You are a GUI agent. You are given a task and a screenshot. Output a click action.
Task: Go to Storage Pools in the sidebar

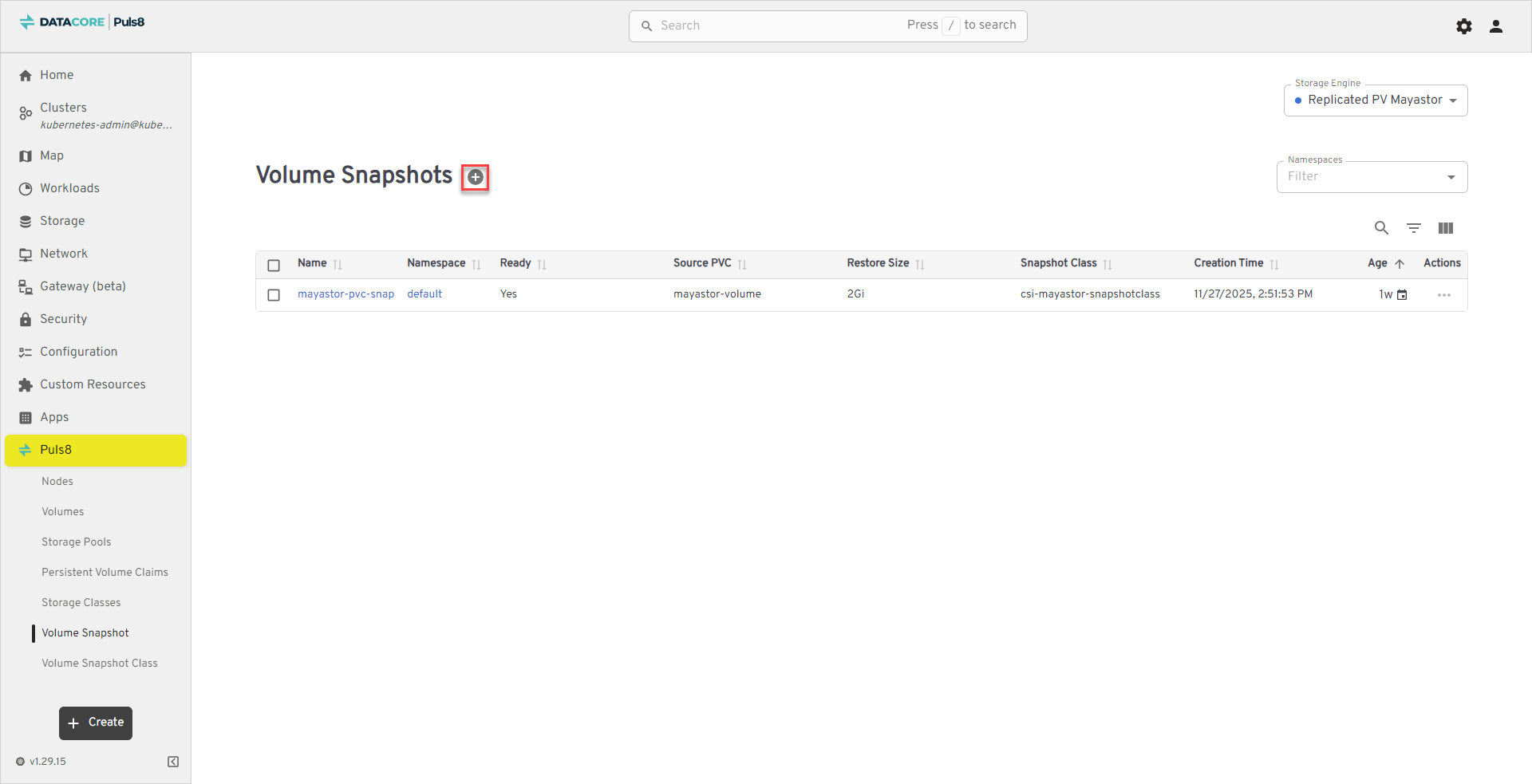77,542
